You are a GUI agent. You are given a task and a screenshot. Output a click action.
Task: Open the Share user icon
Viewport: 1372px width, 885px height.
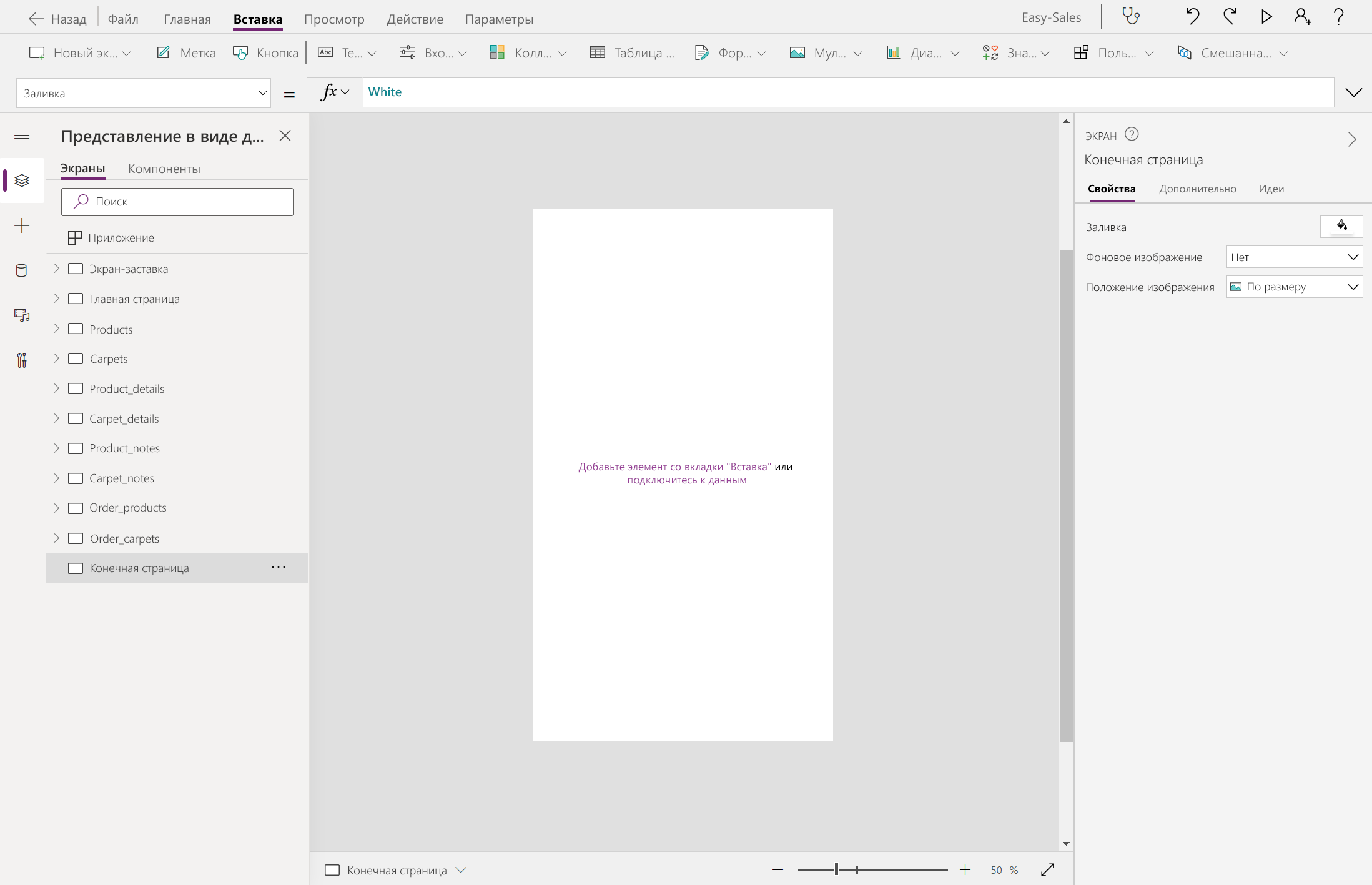click(1303, 17)
